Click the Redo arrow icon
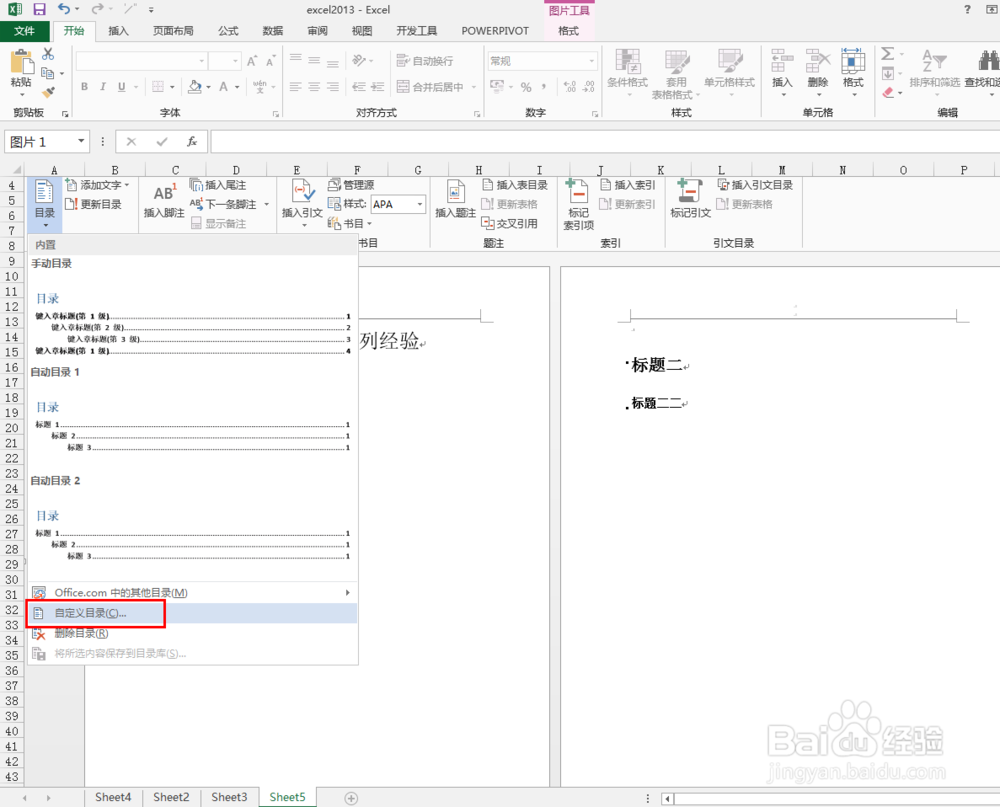Screen dimensions: 1000x807 97,9
